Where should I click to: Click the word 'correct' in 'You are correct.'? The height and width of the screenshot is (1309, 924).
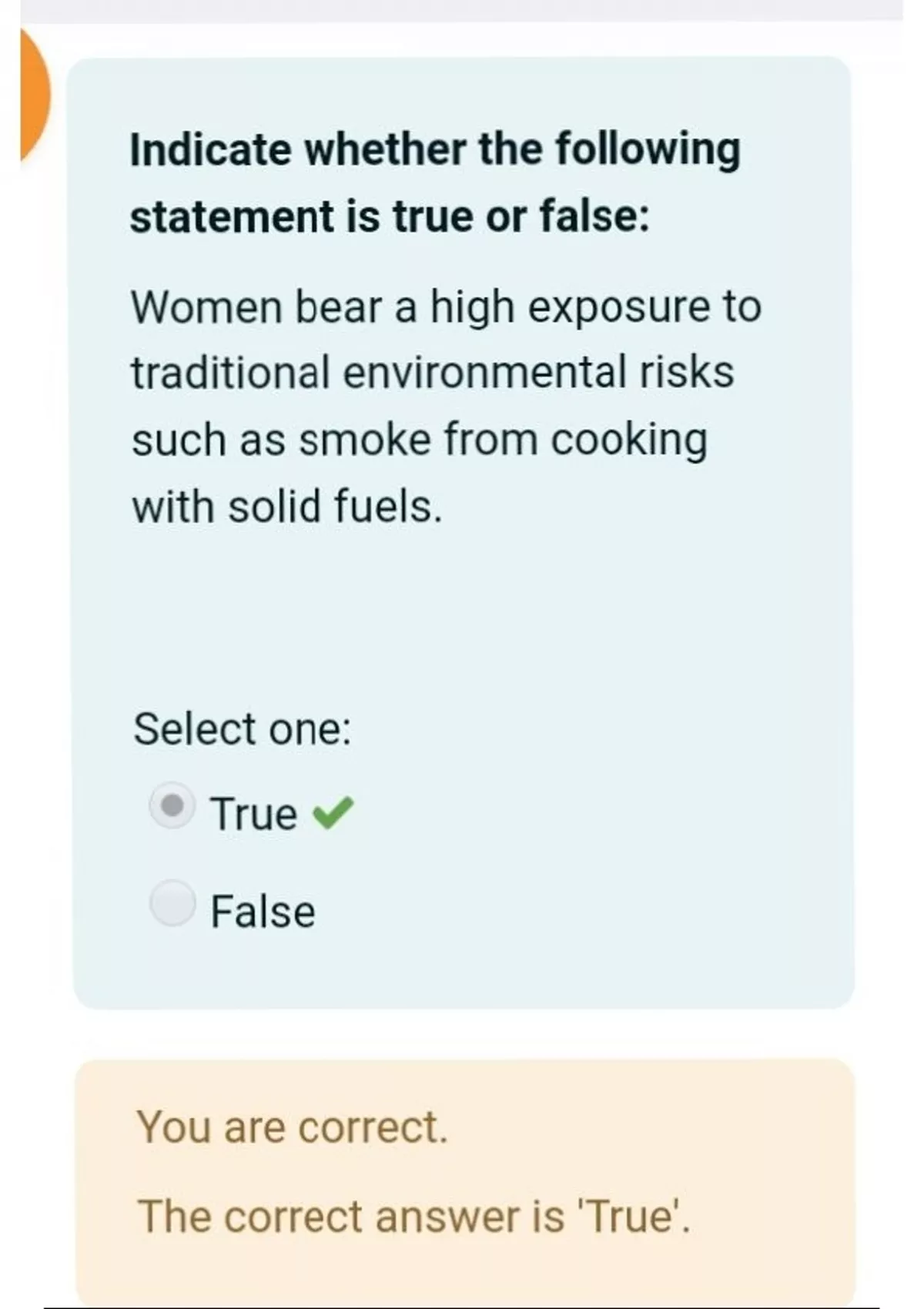(372, 1127)
